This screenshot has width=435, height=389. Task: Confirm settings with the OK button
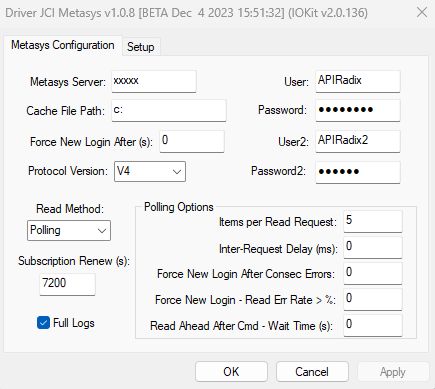pos(231,371)
